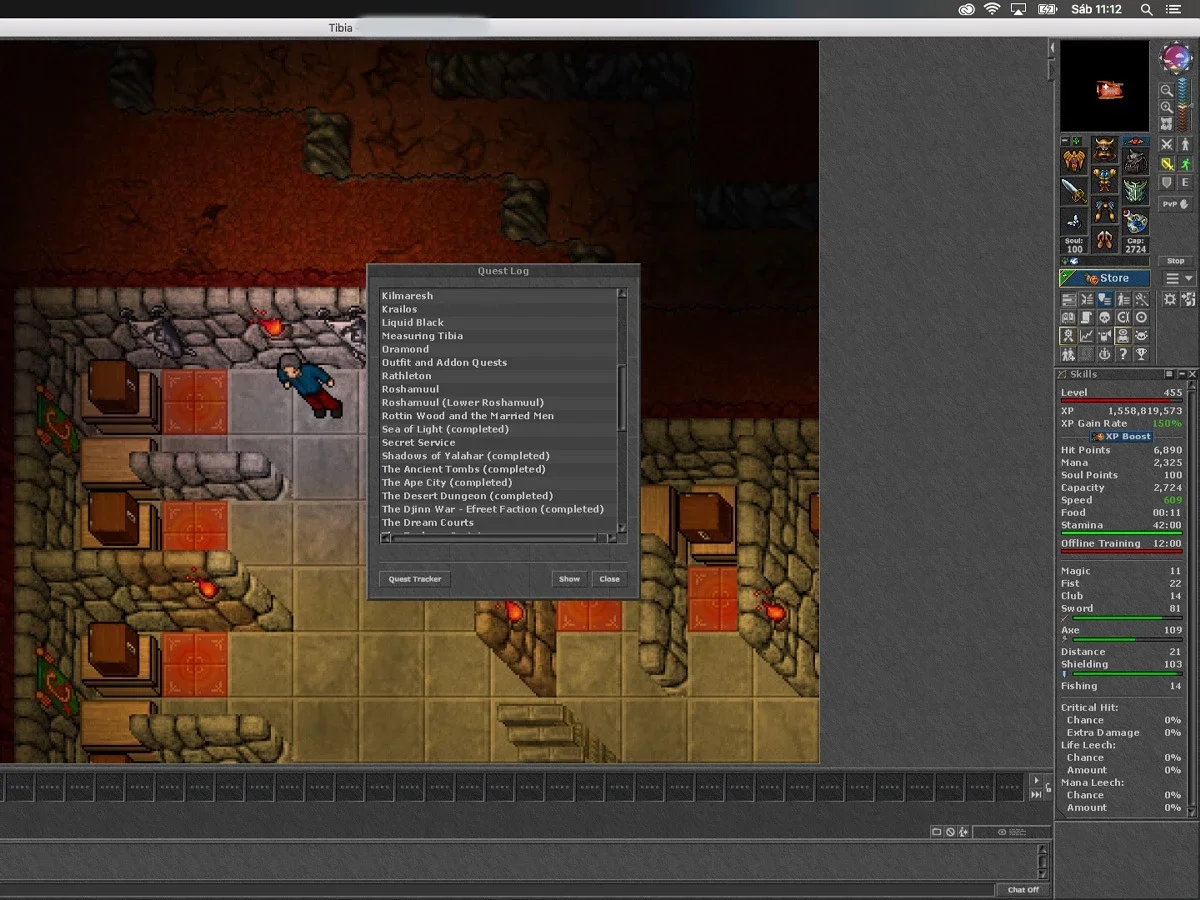Click the minimap floor level slider
The height and width of the screenshot is (900, 1200).
point(1183,104)
